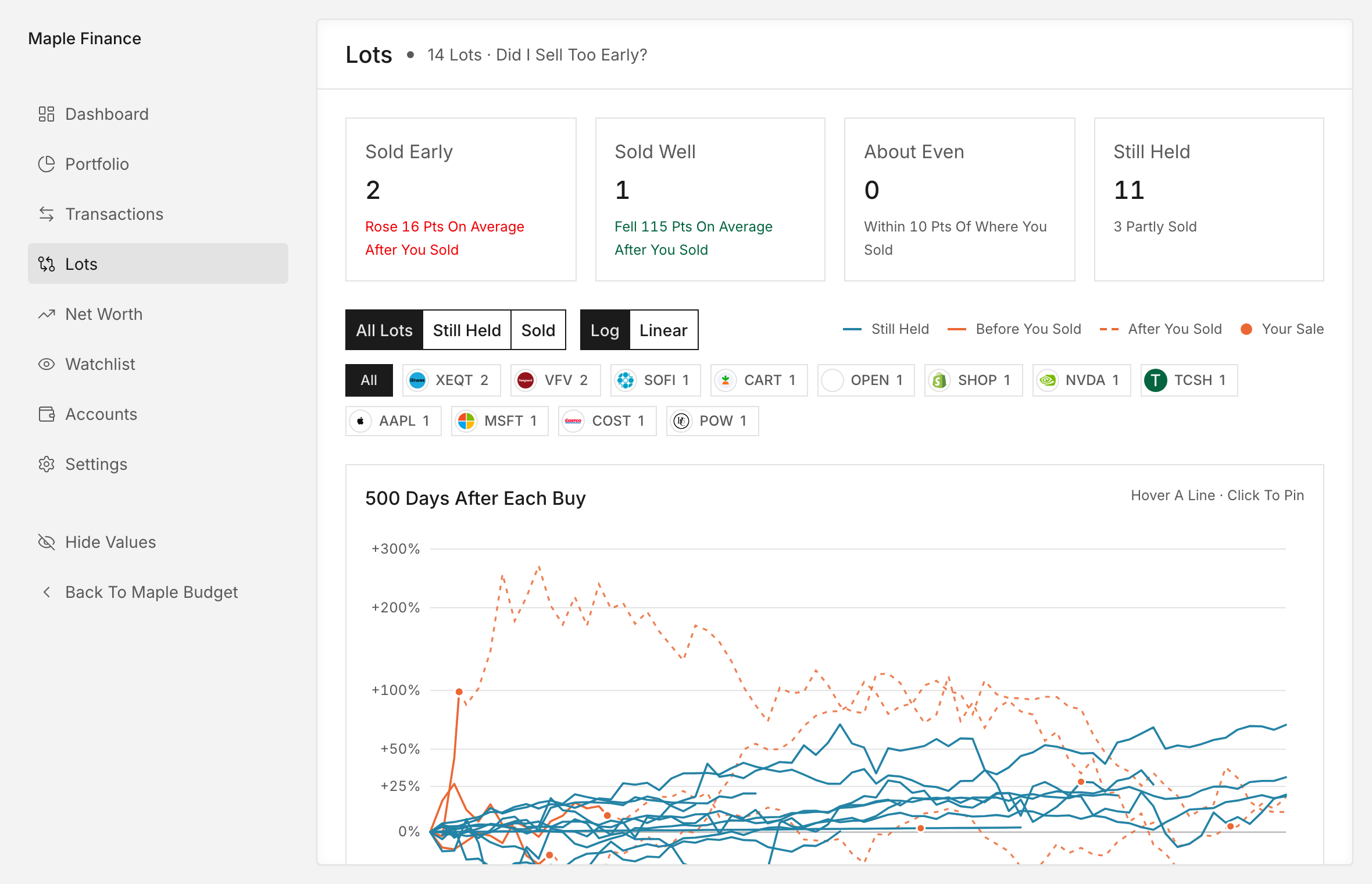Select the All Lots filter
Viewport: 1372px width, 884px height.
pos(384,330)
